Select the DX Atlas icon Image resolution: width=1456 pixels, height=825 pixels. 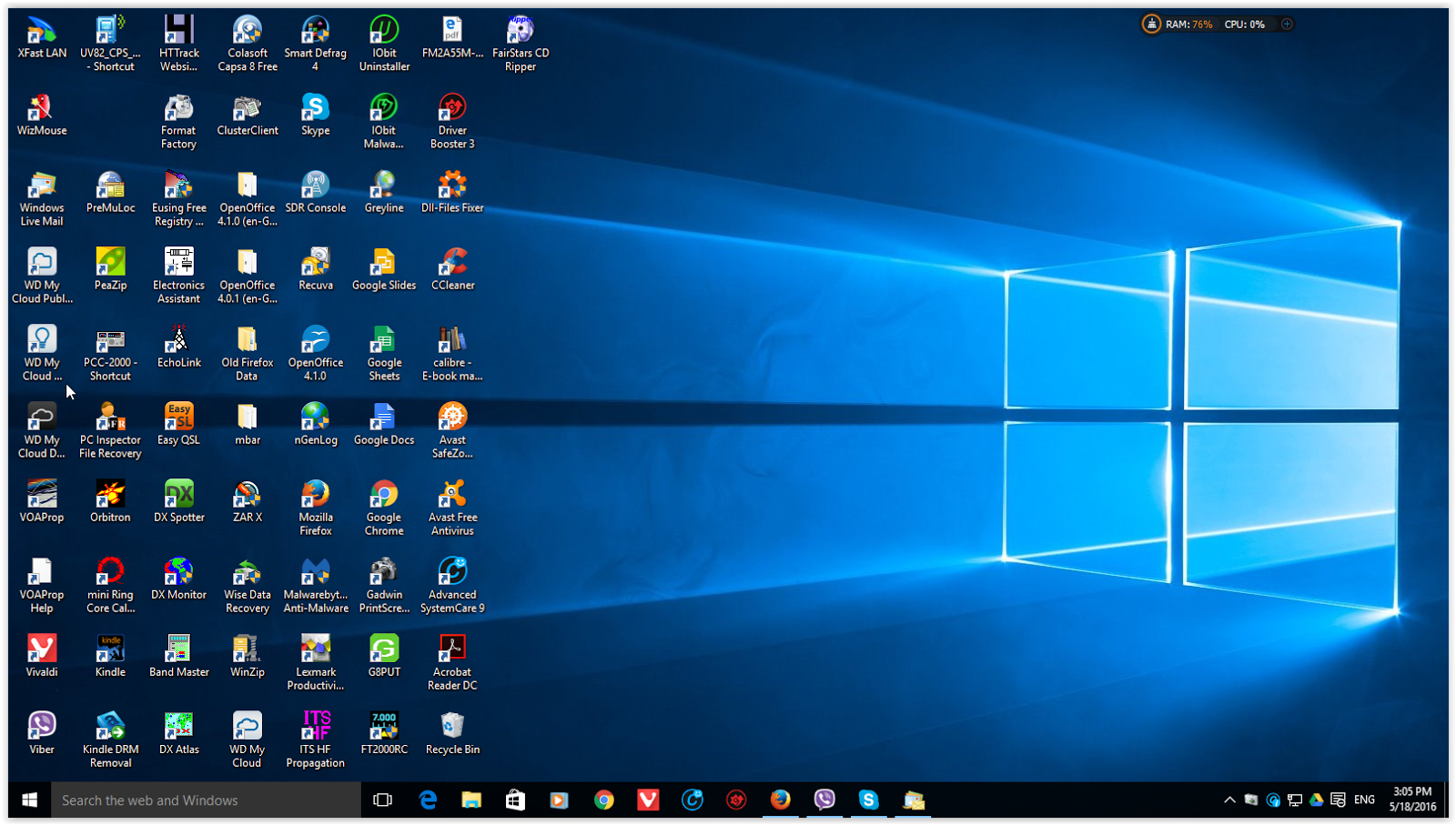pos(178,734)
